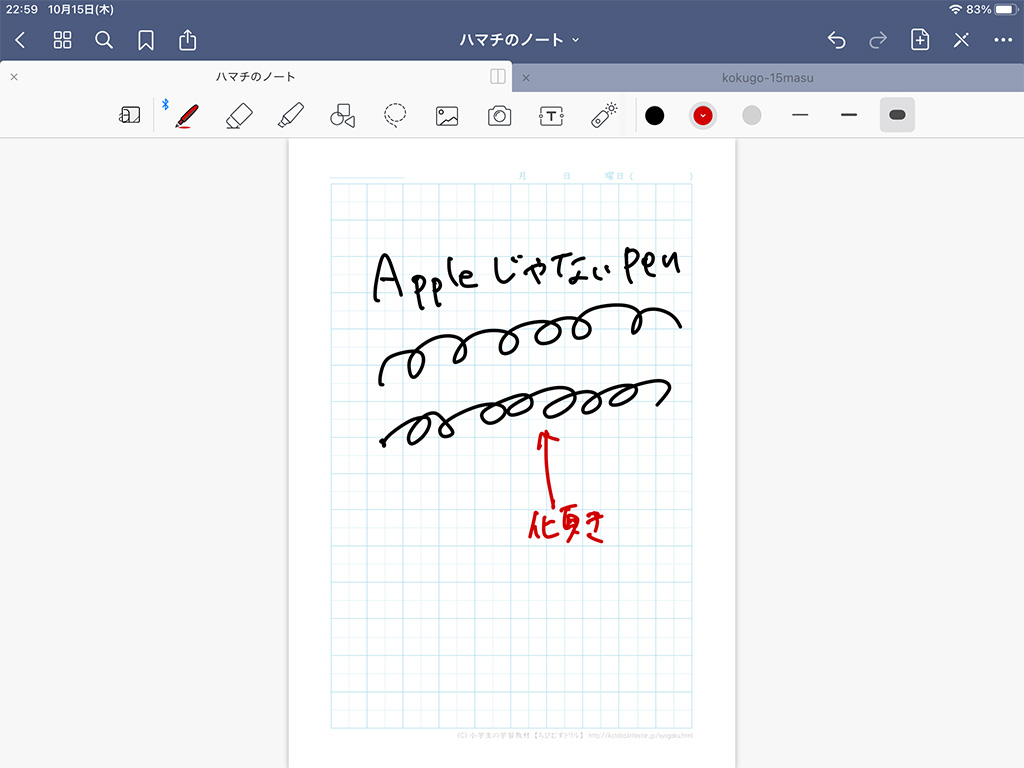Redo the last undone action

(x=878, y=40)
